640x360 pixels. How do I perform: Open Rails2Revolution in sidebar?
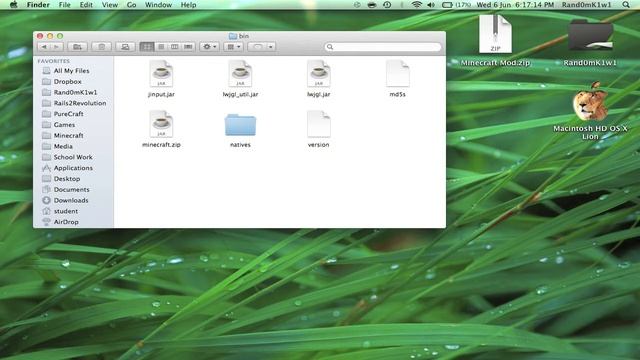pos(80,103)
